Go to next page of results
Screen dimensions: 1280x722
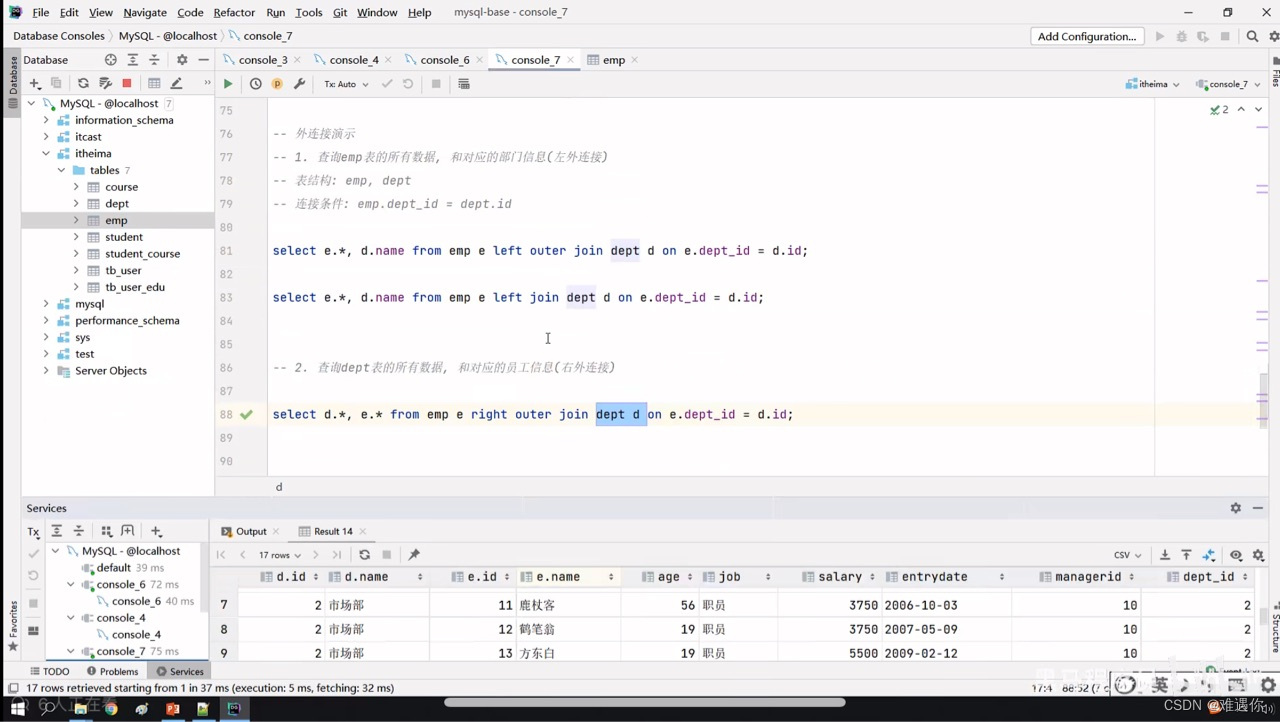coord(315,555)
